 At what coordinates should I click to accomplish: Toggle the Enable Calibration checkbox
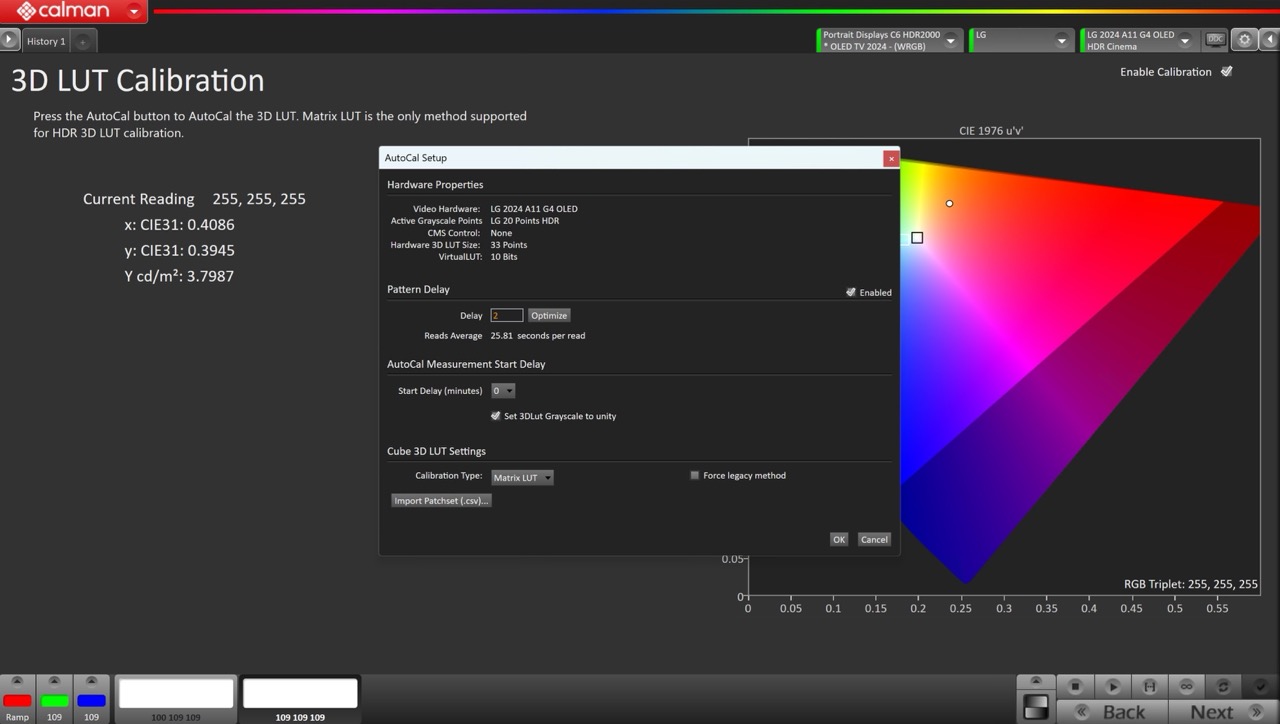pos(1226,71)
